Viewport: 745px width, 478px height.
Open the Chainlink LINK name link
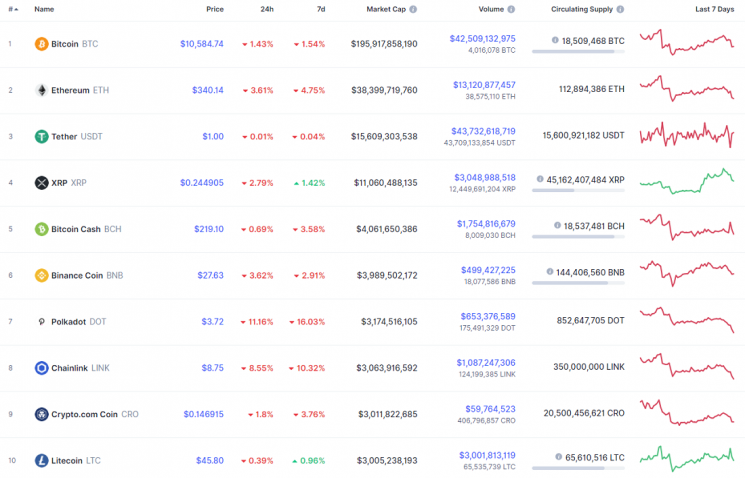tap(80, 368)
